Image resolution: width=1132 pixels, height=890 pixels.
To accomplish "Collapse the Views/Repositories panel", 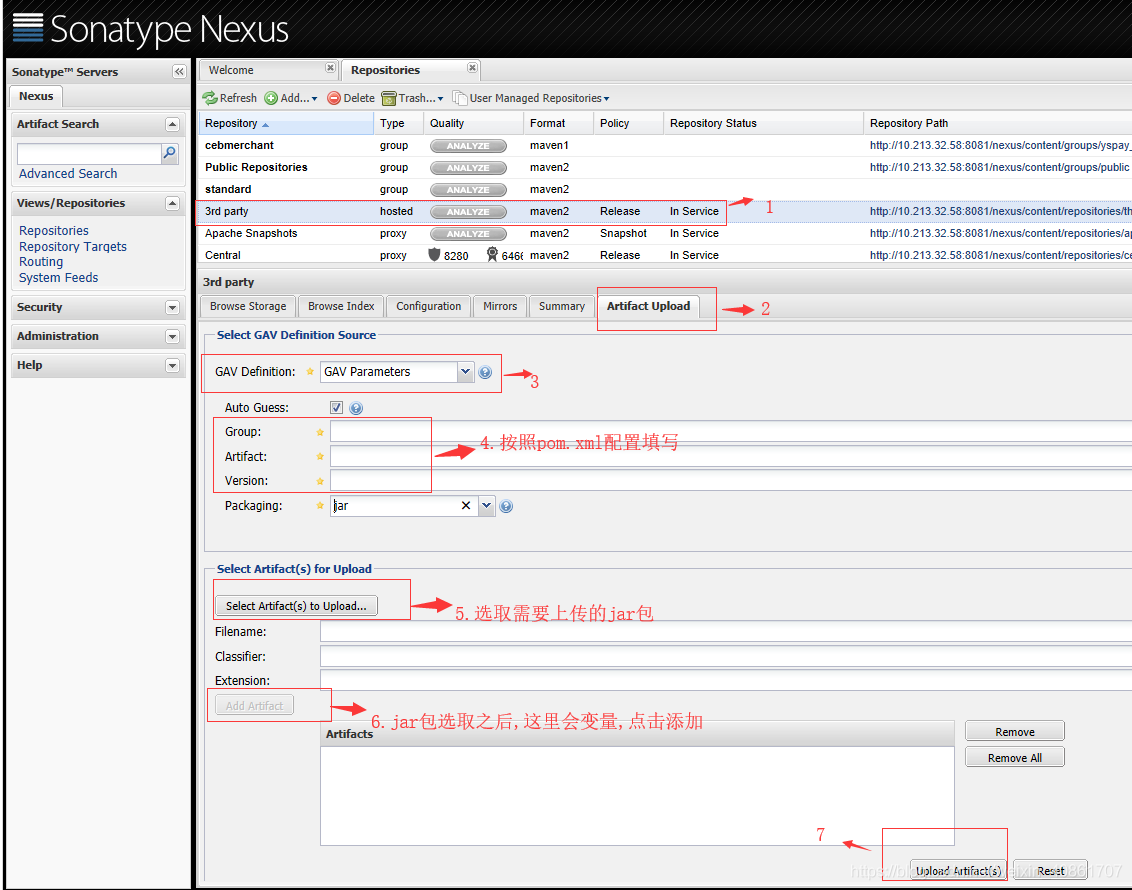I will tap(172, 204).
